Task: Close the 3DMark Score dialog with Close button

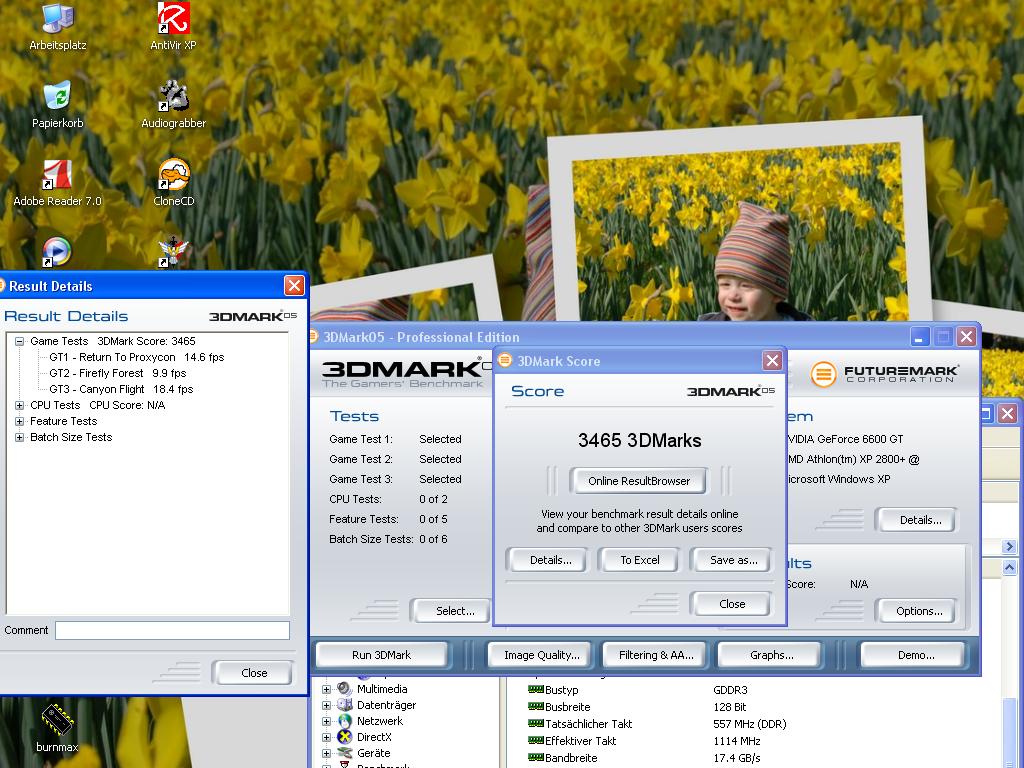Action: [x=731, y=604]
